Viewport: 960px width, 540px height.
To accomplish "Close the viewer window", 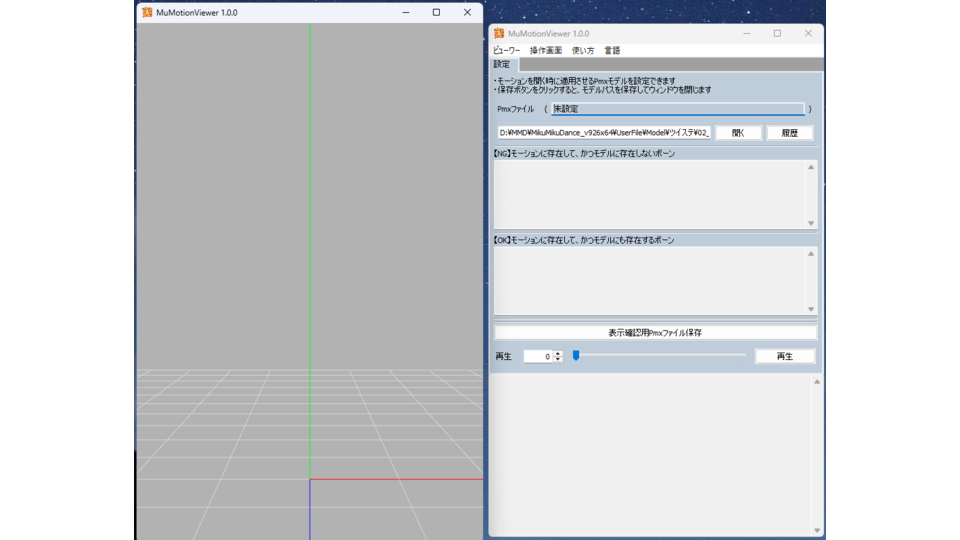I will [x=467, y=12].
